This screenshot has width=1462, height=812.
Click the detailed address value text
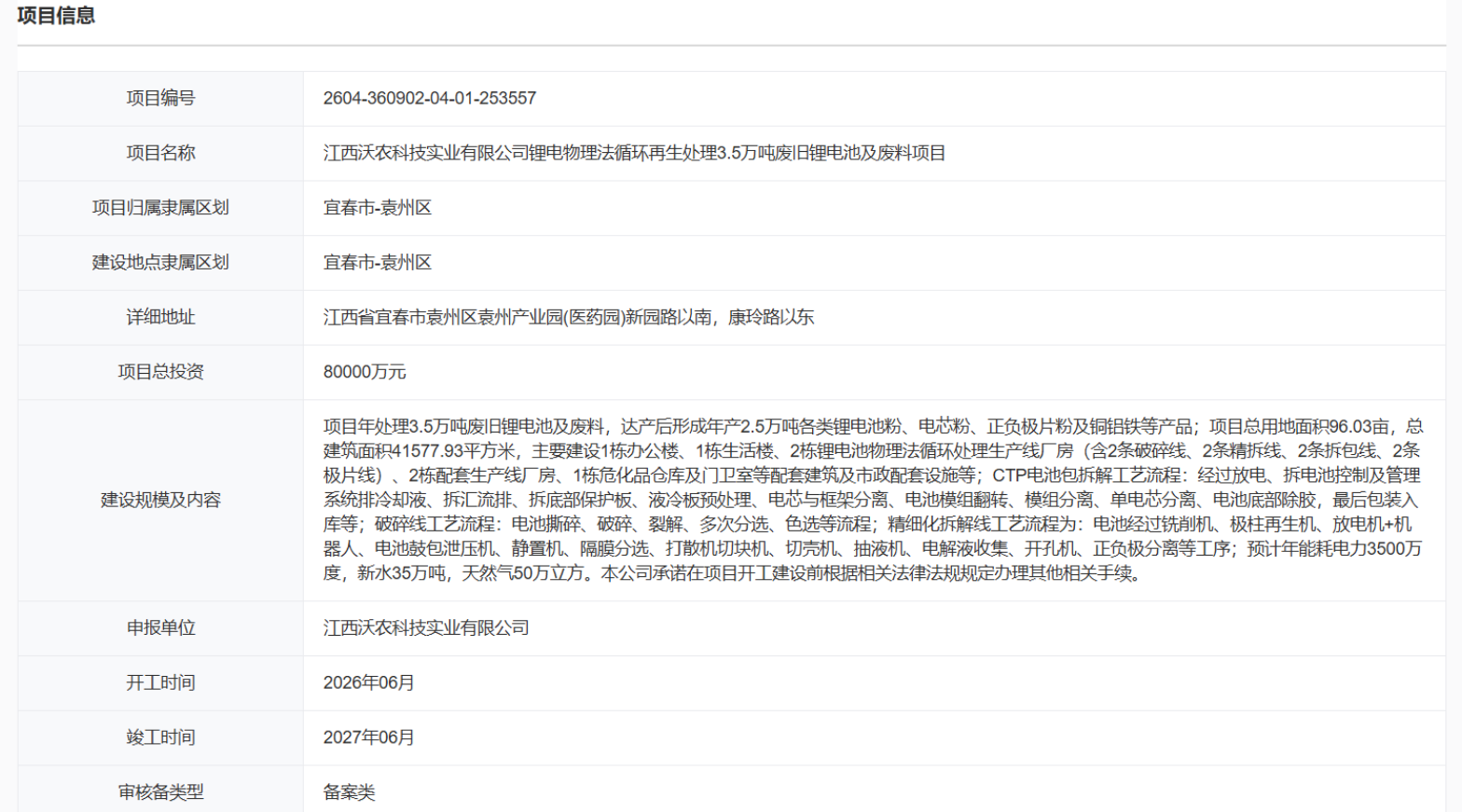coord(568,317)
